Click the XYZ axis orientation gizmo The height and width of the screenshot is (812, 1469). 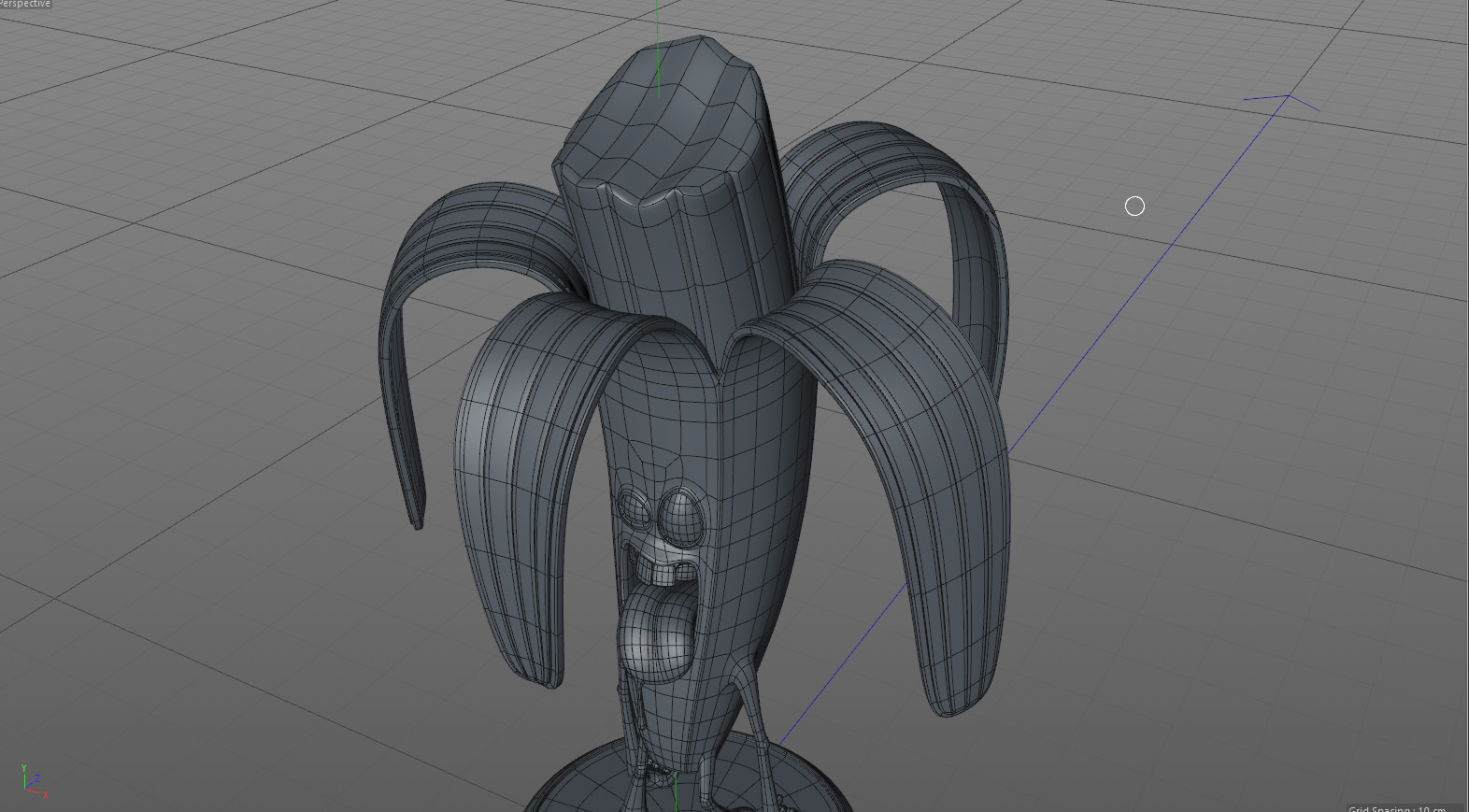34,781
